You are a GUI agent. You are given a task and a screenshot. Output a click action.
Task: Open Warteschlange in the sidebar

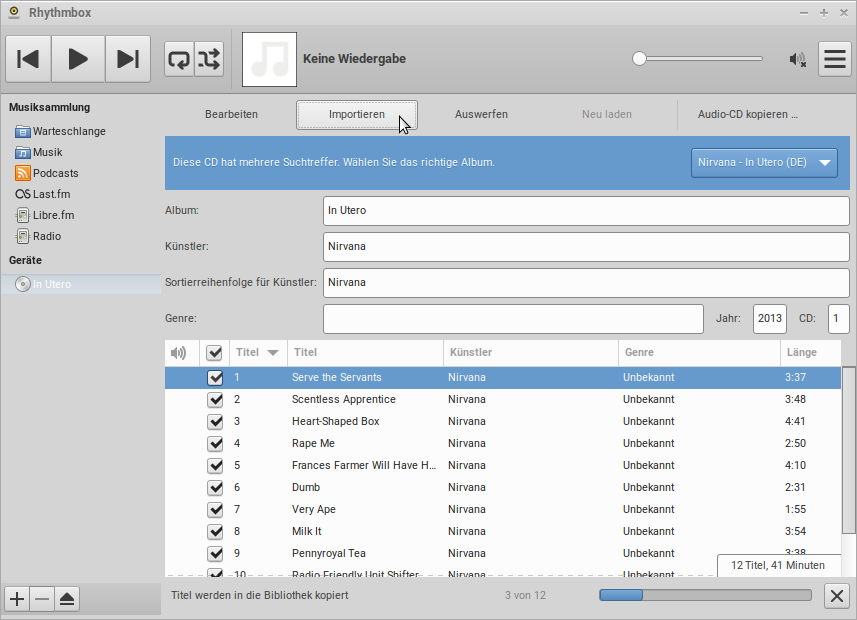[x=69, y=131]
